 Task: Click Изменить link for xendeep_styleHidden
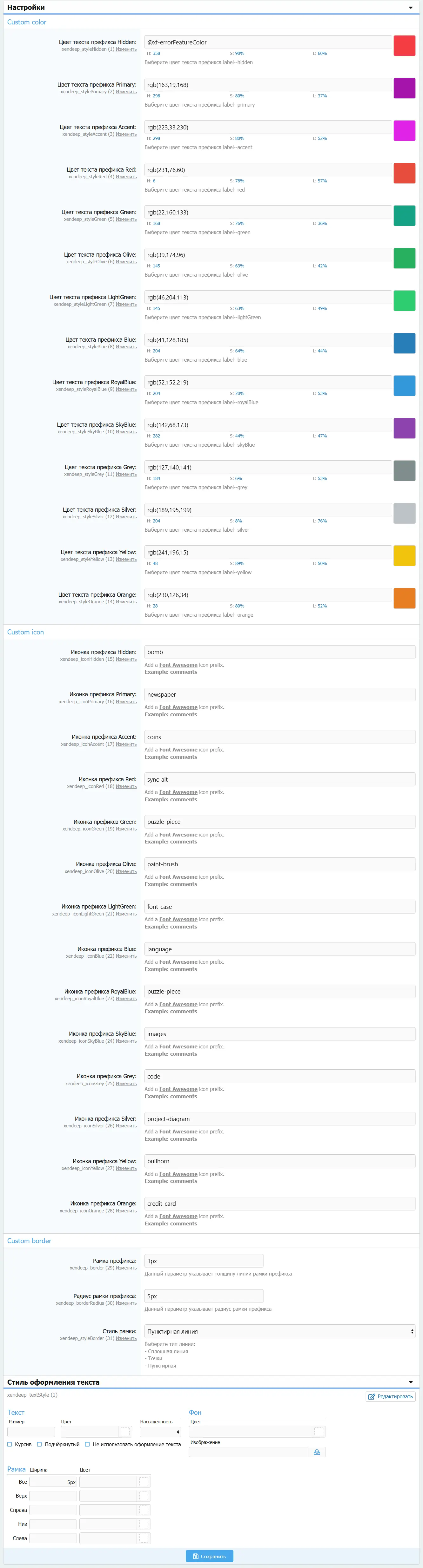point(126,49)
